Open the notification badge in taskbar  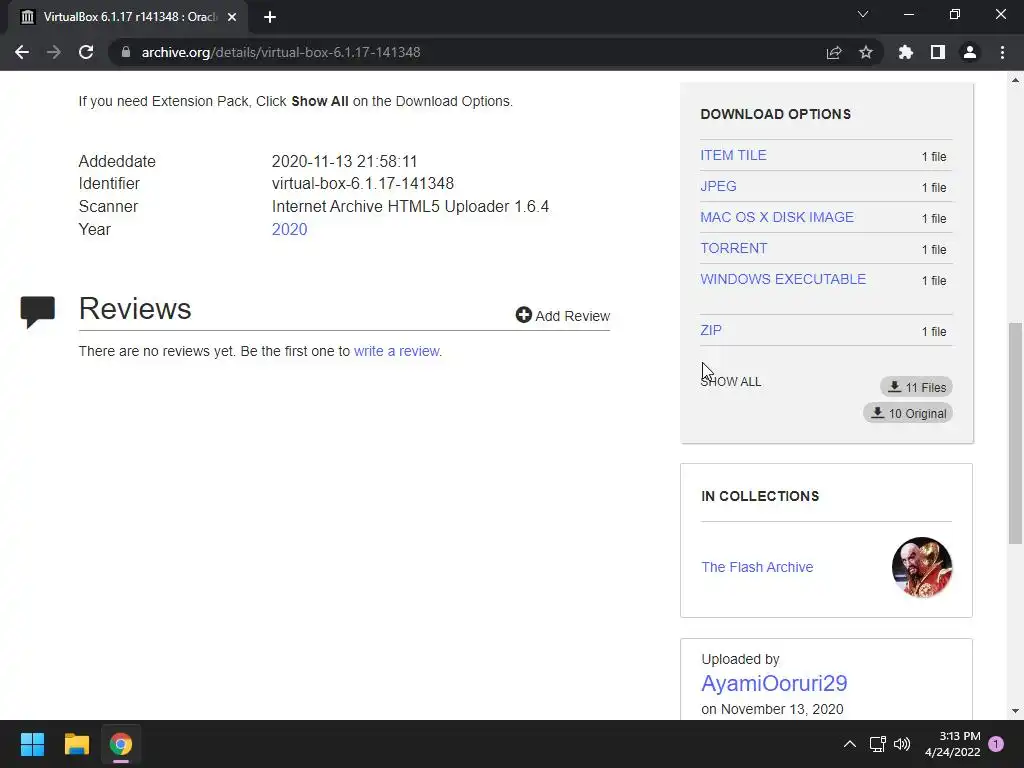[996, 744]
